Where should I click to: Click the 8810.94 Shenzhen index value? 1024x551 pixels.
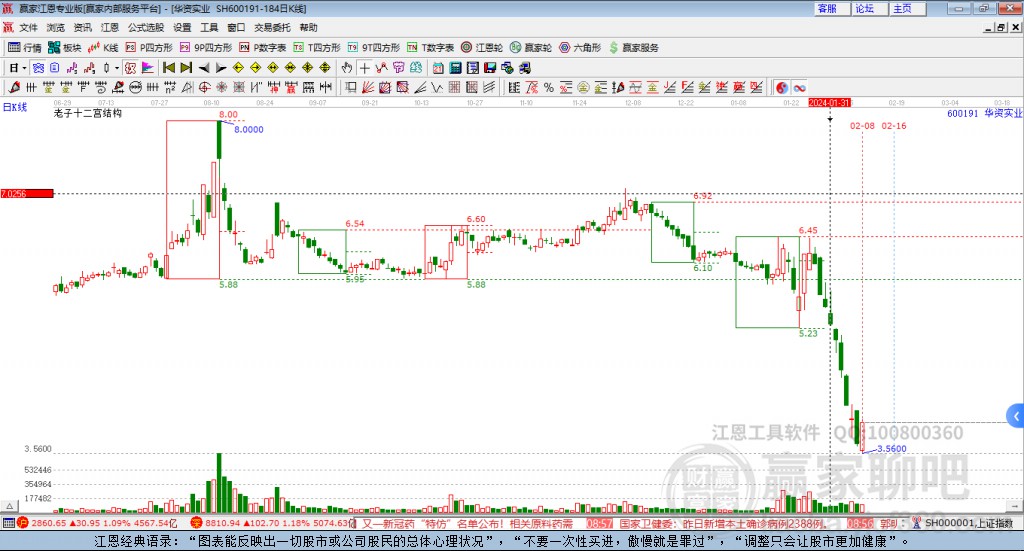(x=223, y=523)
